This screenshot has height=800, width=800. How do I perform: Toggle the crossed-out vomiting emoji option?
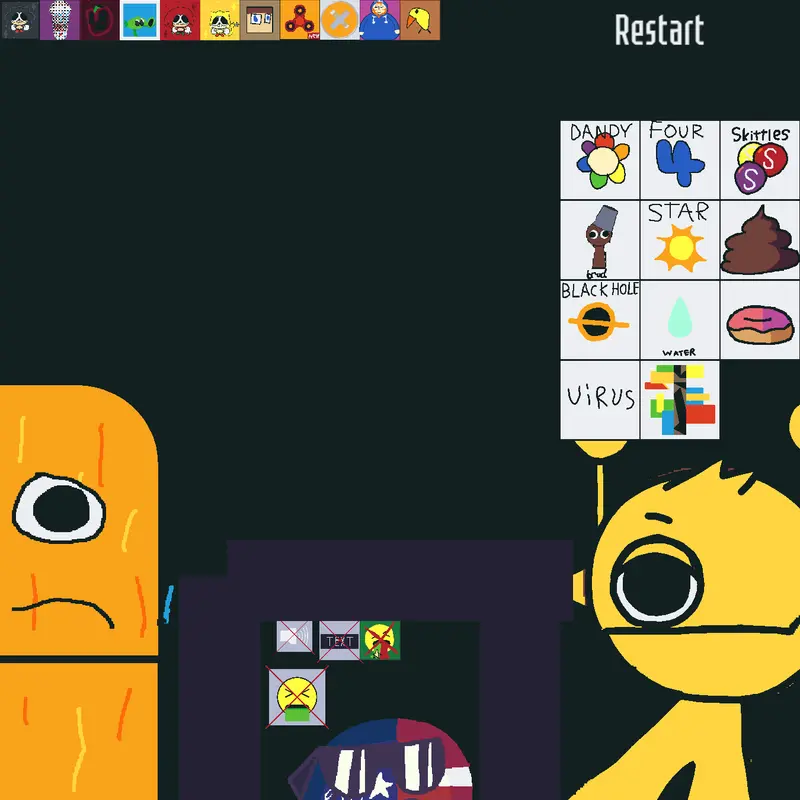[297, 697]
